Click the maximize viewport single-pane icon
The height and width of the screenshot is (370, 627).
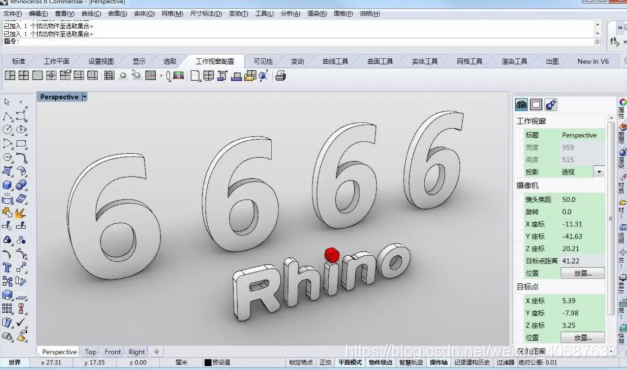[37, 75]
